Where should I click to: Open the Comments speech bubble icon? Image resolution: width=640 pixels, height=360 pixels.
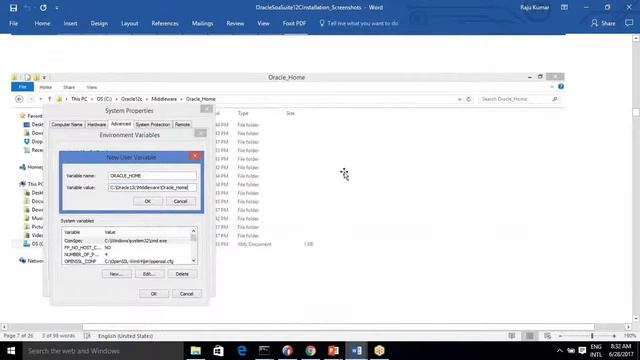[x=629, y=23]
